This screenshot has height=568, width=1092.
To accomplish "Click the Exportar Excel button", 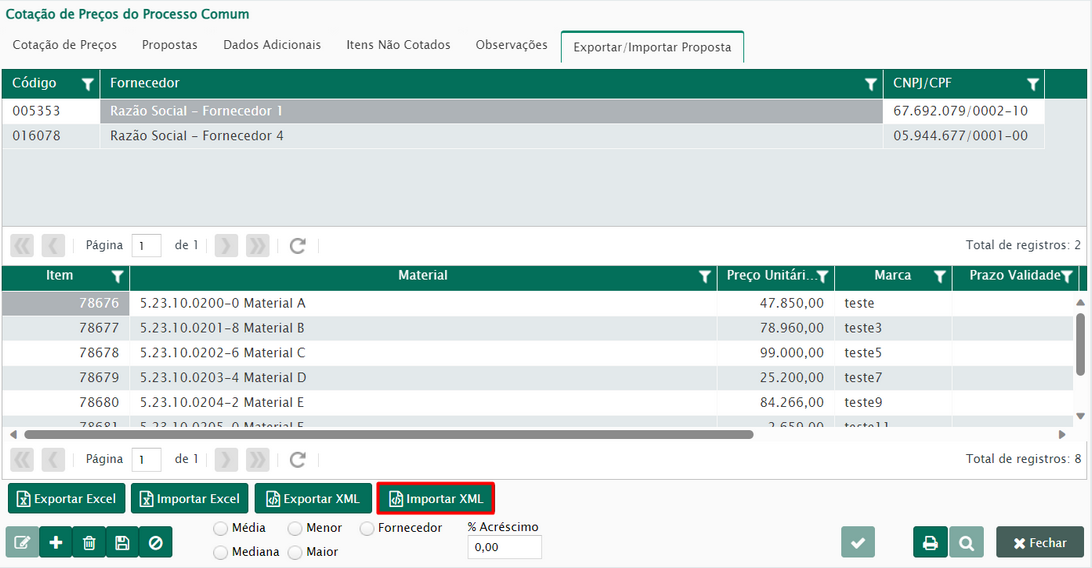I will click(x=67, y=498).
